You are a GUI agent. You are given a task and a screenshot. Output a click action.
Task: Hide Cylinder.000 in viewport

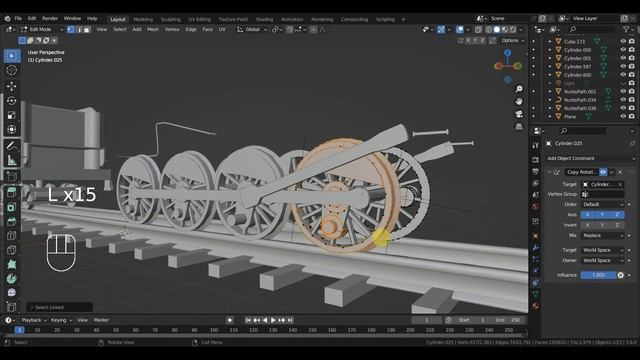[x=623, y=50]
